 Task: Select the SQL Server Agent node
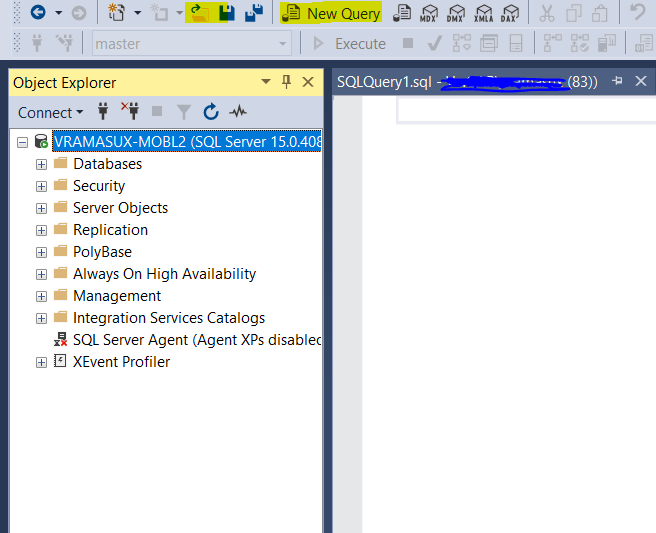(197, 340)
